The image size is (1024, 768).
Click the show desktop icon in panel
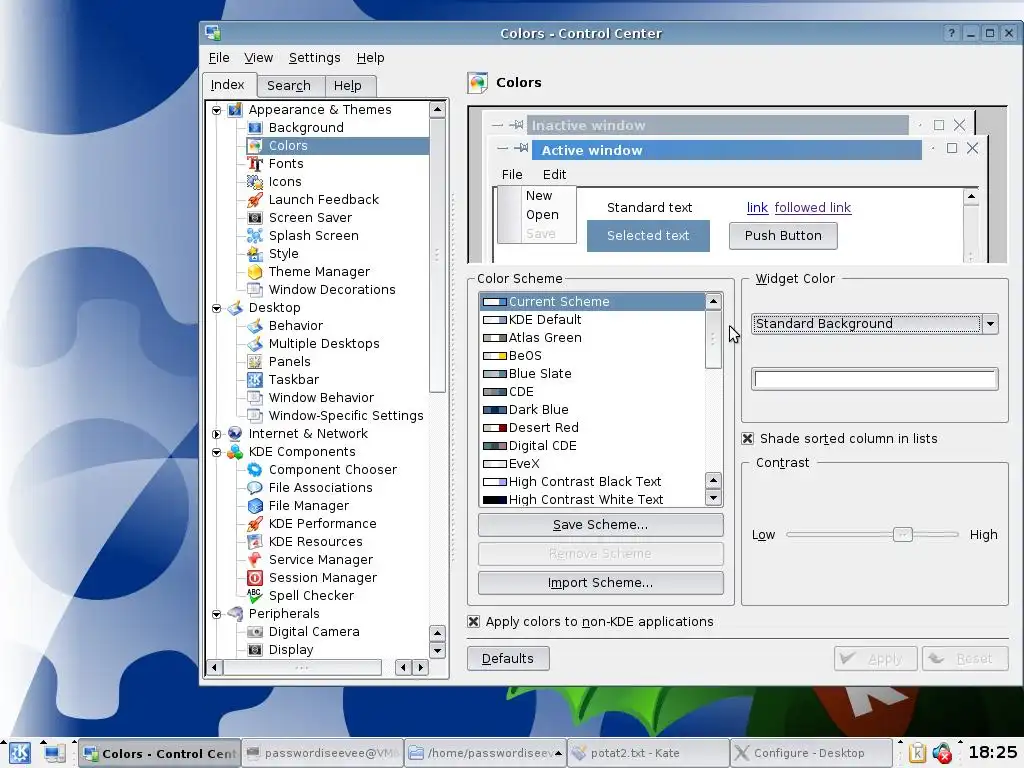54,753
